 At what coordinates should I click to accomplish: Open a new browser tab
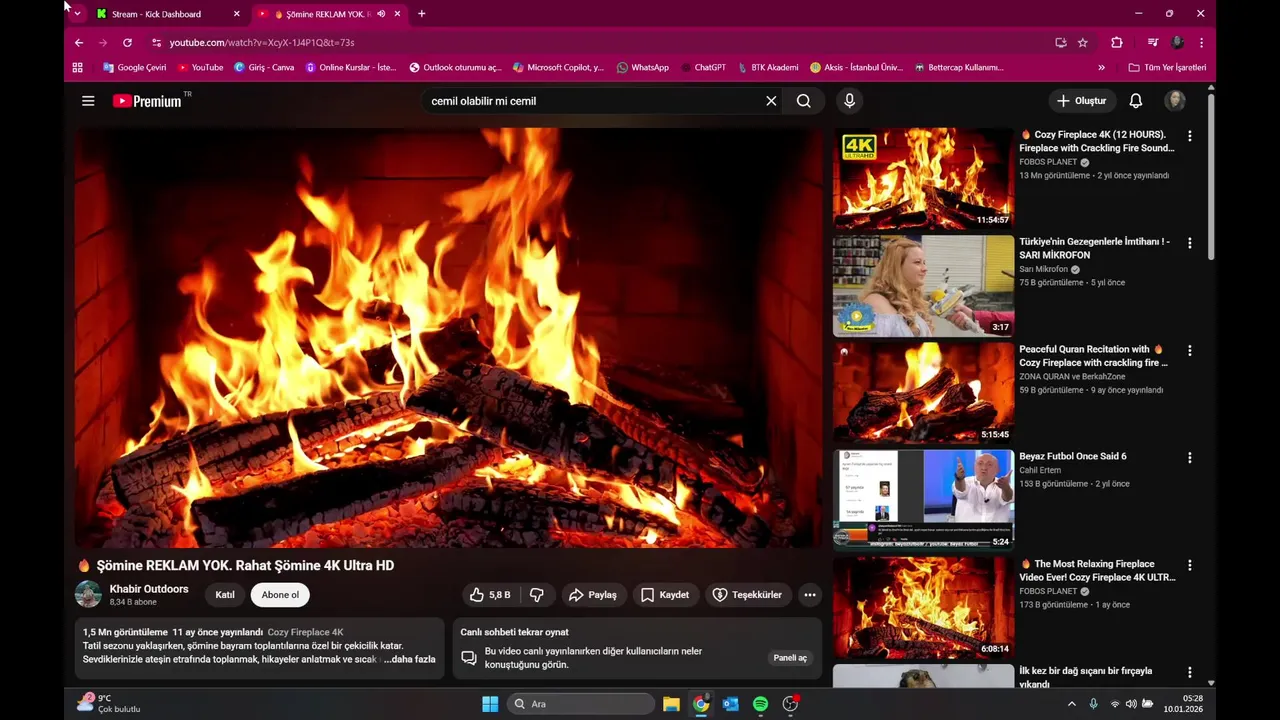tap(422, 14)
